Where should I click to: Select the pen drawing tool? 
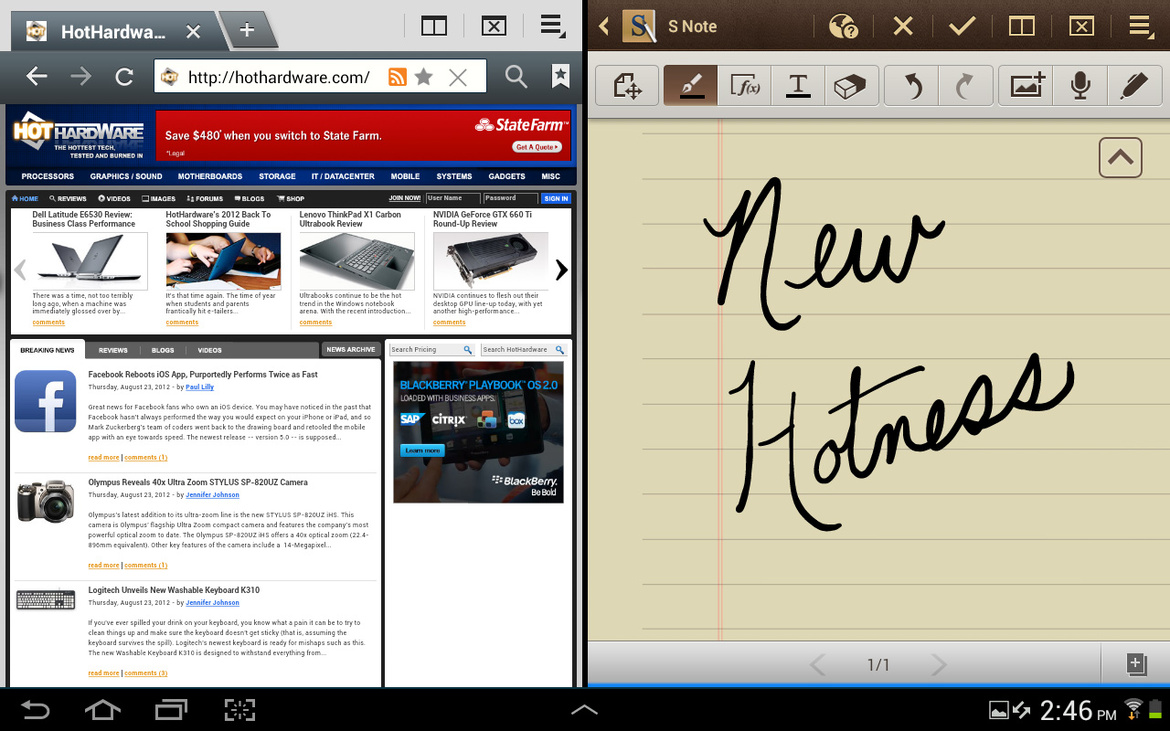(691, 86)
